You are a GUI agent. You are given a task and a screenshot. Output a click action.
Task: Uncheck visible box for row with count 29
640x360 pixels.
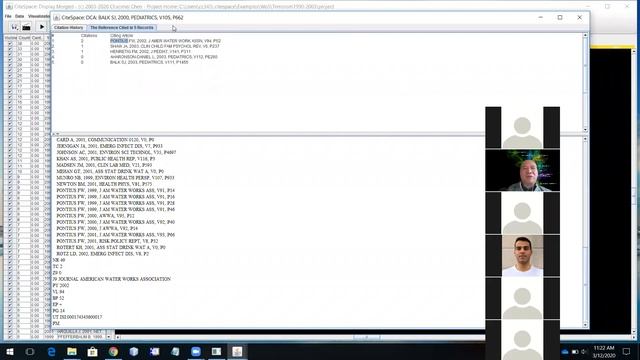tap(10, 64)
